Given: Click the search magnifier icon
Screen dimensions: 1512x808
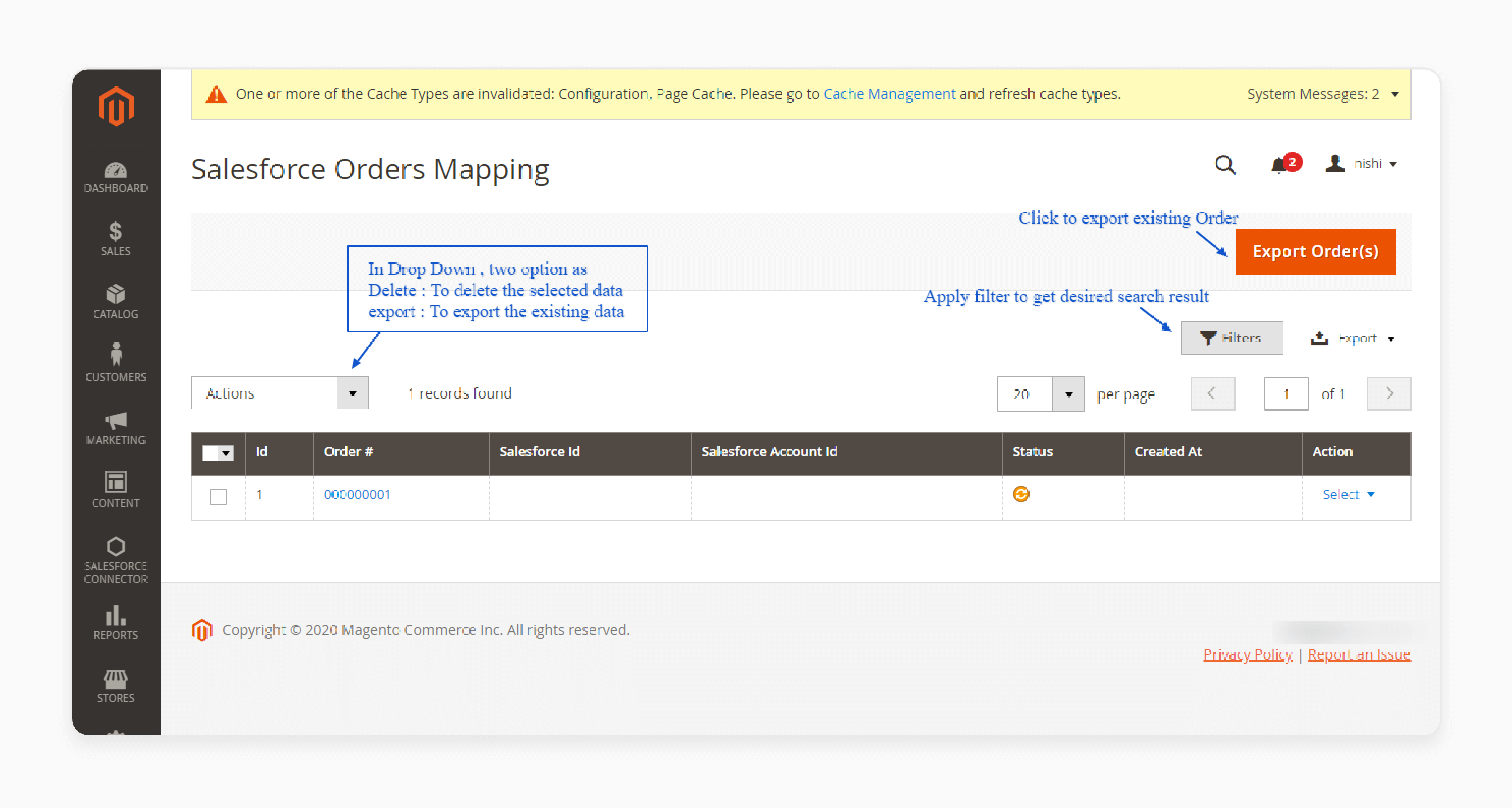Looking at the screenshot, I should click(1225, 165).
